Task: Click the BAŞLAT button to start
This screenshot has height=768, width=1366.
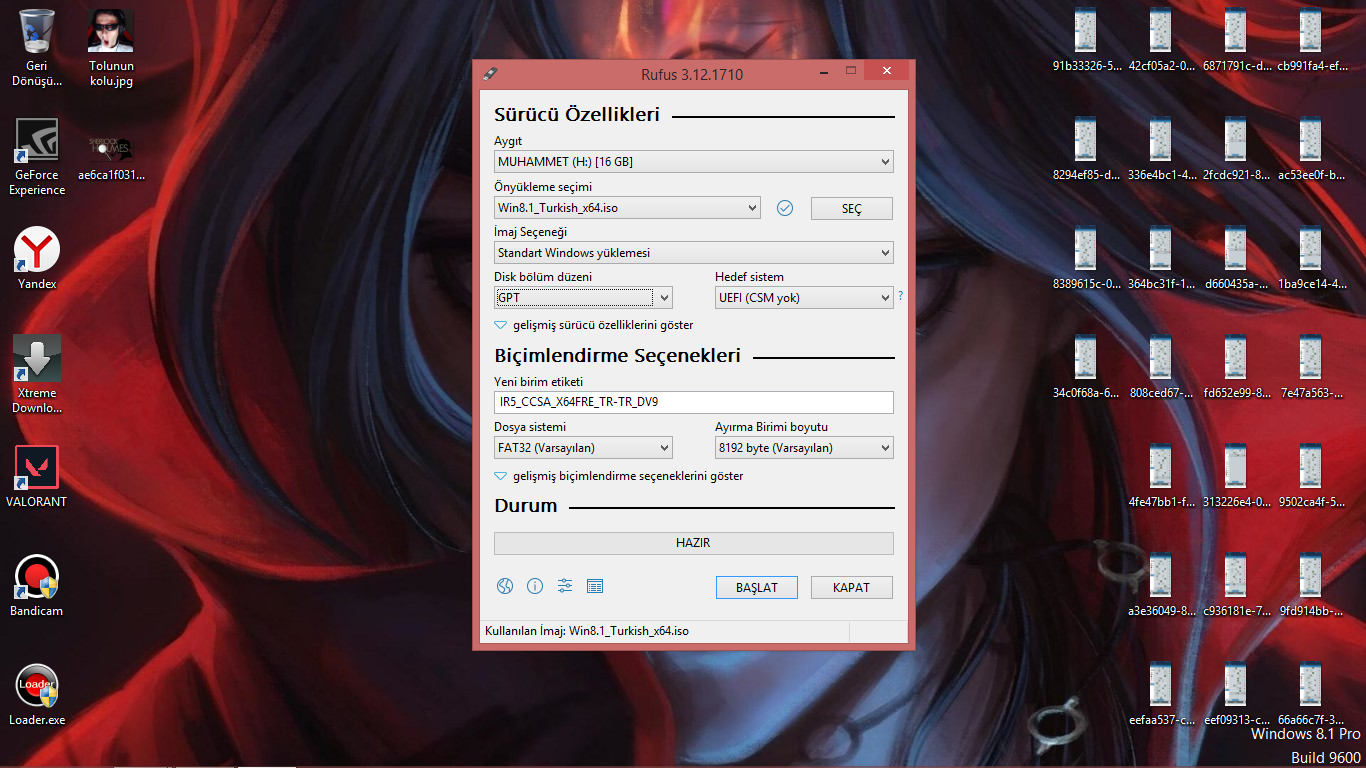Action: [757, 587]
